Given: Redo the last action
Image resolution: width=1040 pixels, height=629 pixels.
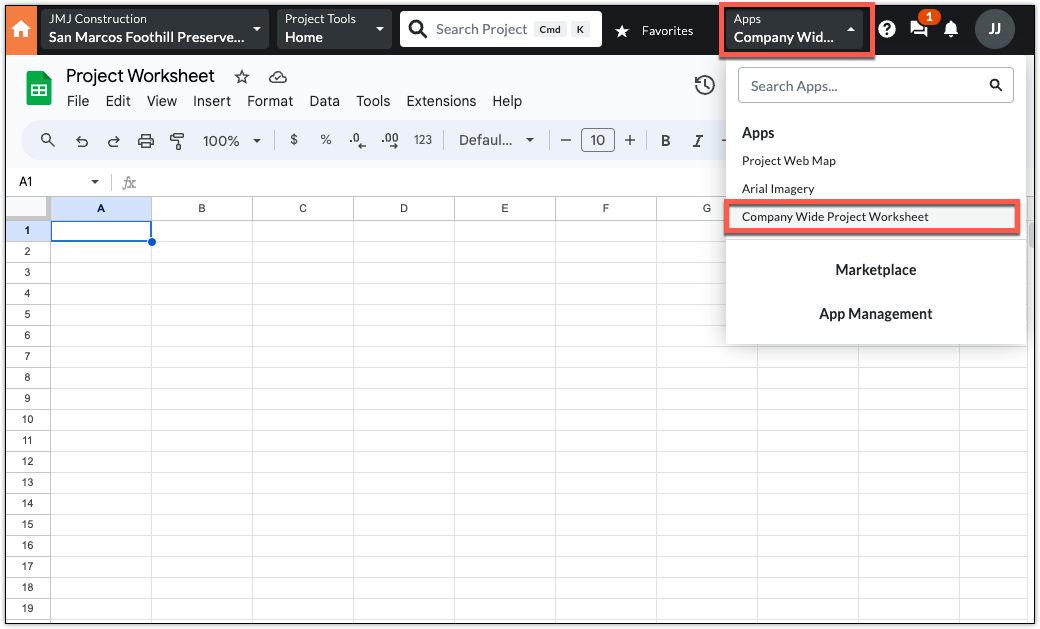Looking at the screenshot, I should (x=113, y=141).
